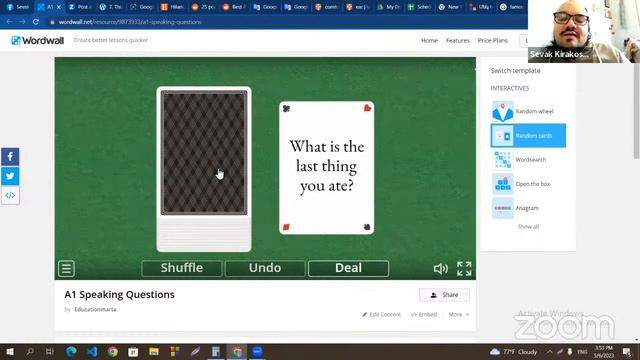Click the page vertical scrollbar
Viewport: 640px width, 360px height.
[x=636, y=110]
